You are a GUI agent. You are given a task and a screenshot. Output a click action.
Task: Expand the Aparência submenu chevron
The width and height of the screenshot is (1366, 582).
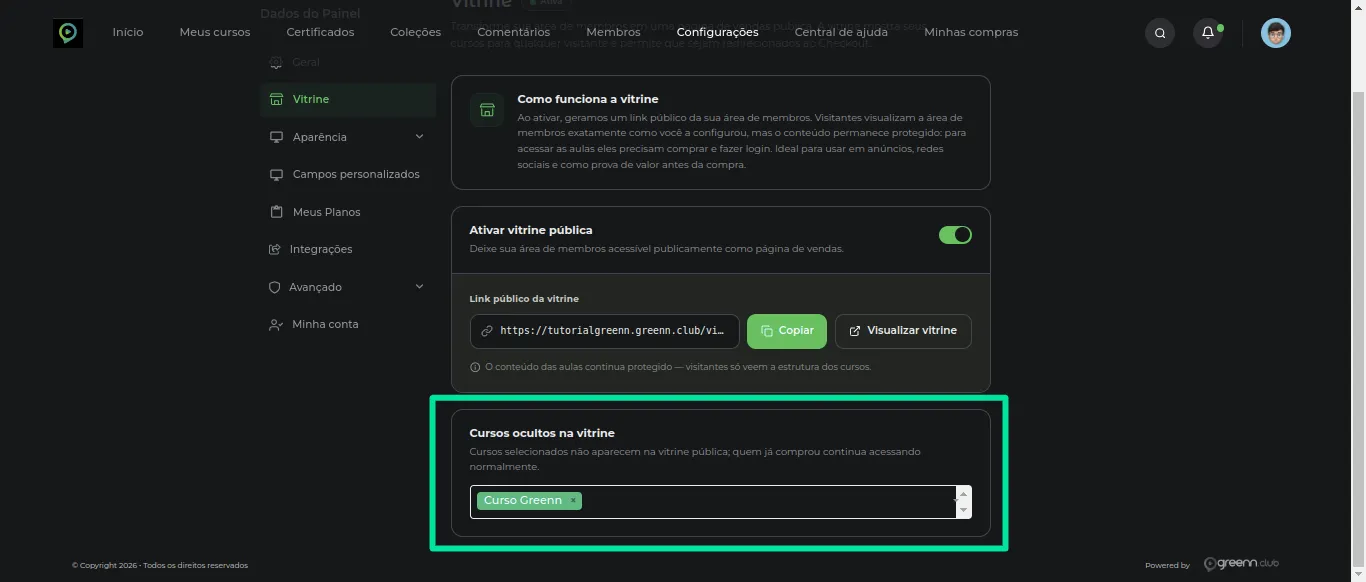tap(419, 137)
